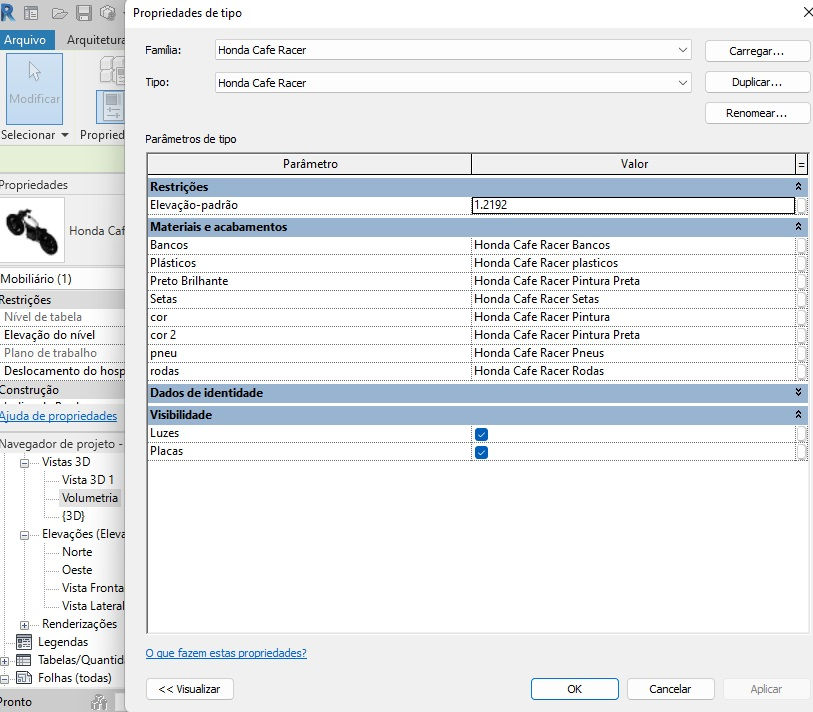The image size is (813, 712).
Task: Click the associate button in the Luzes row
Action: click(802, 433)
